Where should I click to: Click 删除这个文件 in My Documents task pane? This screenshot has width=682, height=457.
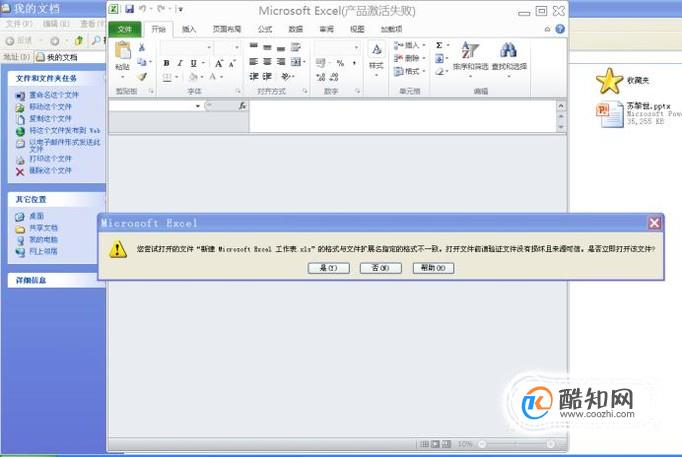[x=50, y=170]
